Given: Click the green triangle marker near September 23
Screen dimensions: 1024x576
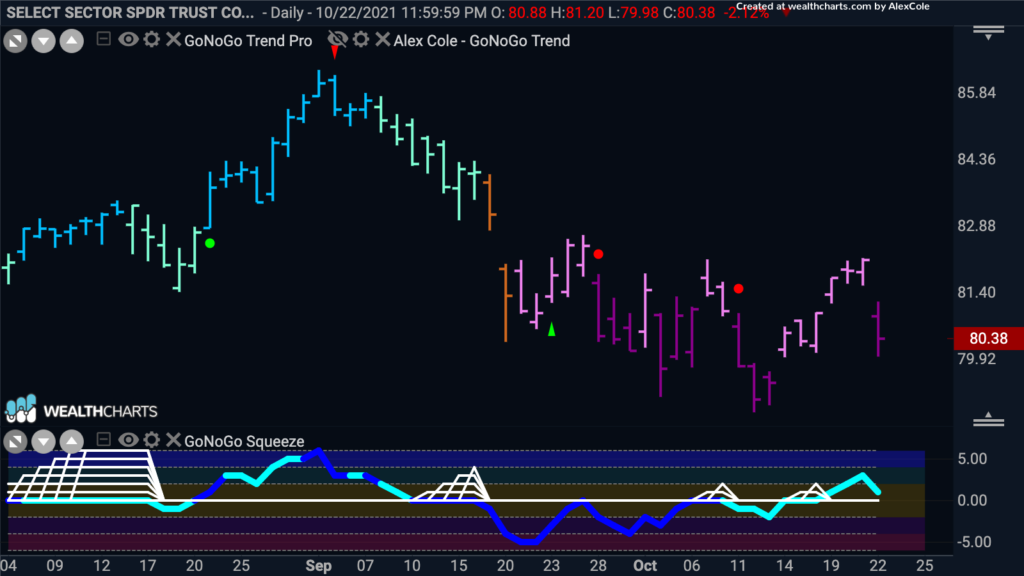Looking at the screenshot, I should point(552,329).
